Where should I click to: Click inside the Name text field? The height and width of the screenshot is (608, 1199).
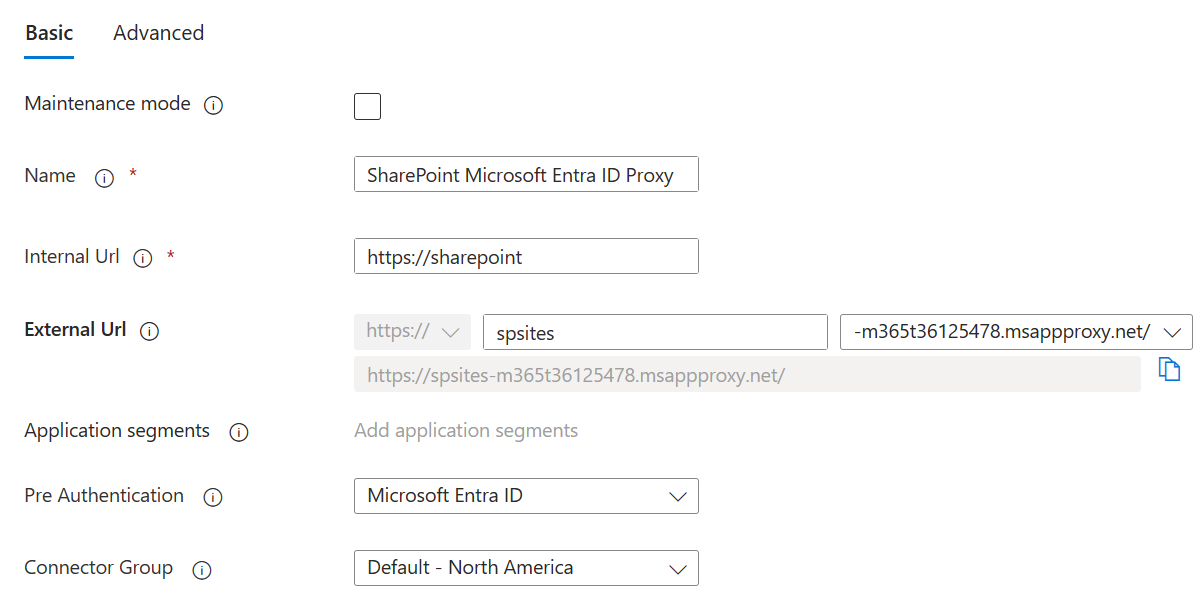tap(525, 174)
